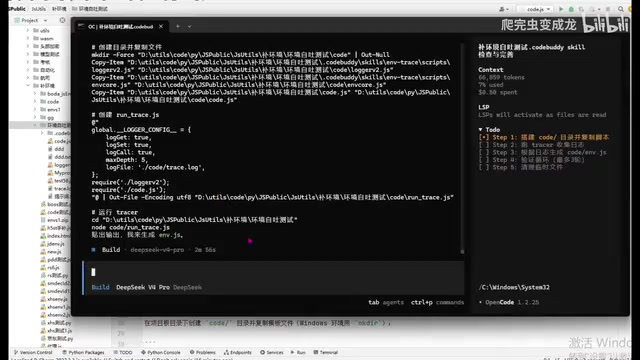Image resolution: width=640 pixels, height=360 pixels.
Task: Select jdenv.js in project tree
Action: click(54, 244)
